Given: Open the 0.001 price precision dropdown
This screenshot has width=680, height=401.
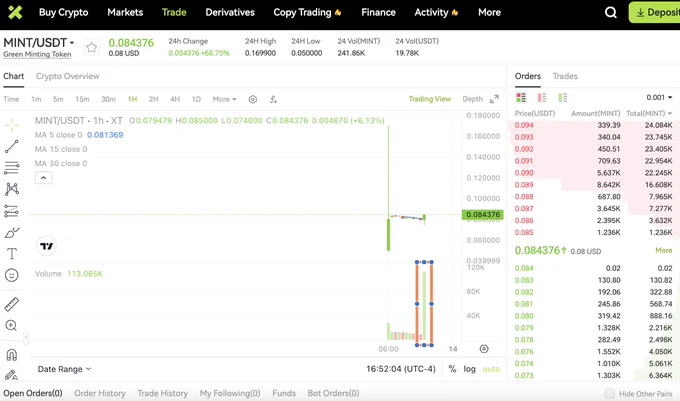Looking at the screenshot, I should point(659,98).
